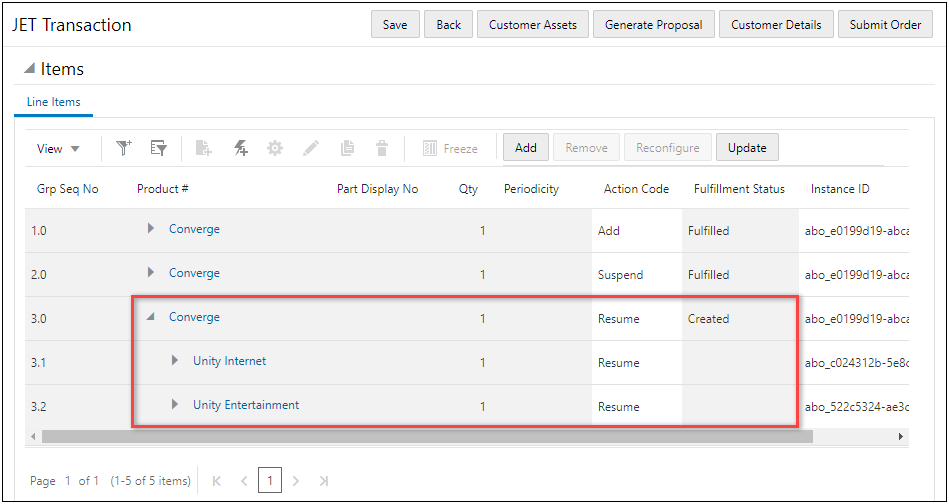The height and width of the screenshot is (504, 949).
Task: Open the View dropdown menu
Action: point(58,149)
